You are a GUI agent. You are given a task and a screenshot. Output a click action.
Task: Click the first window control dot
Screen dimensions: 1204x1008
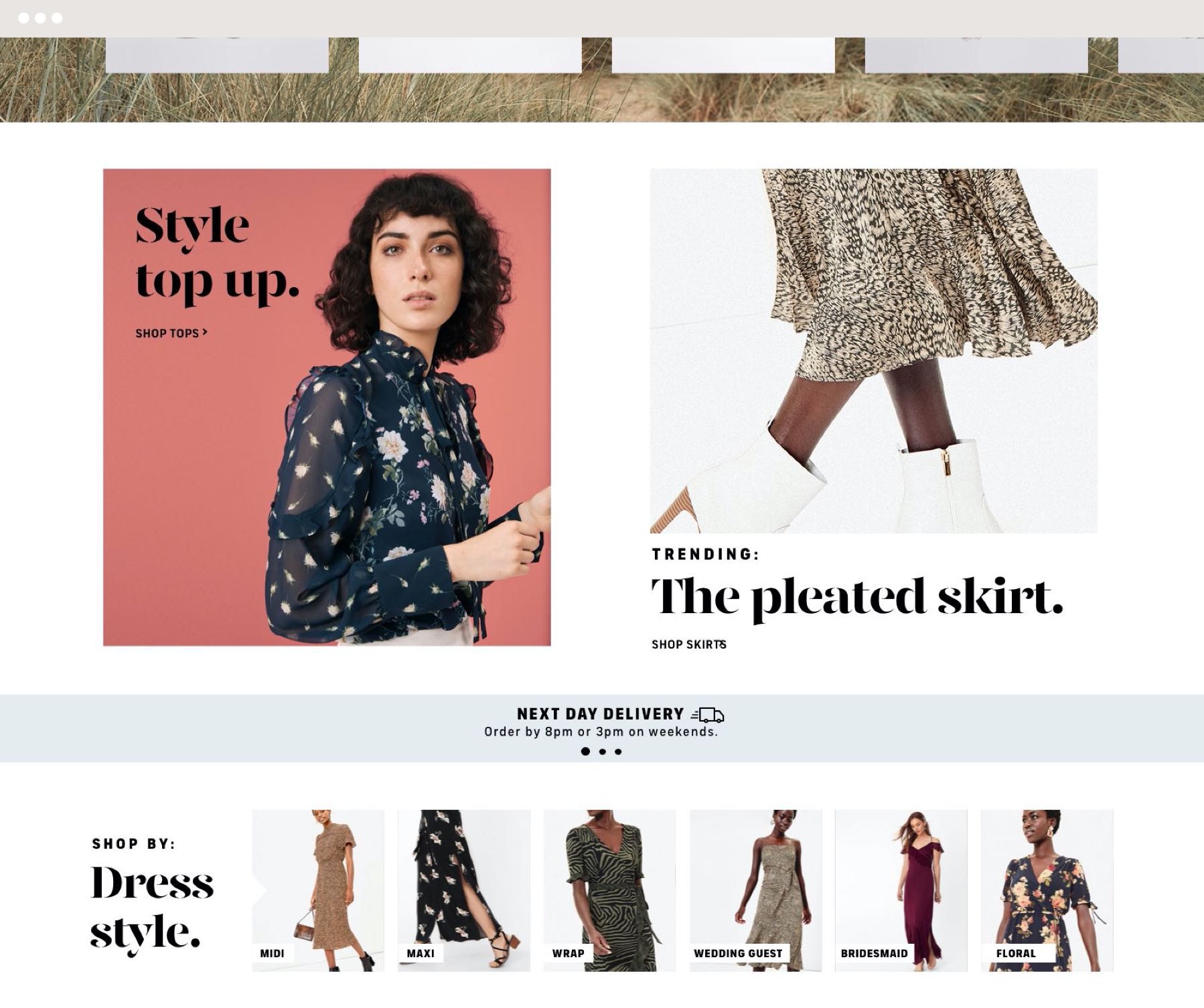(23, 18)
